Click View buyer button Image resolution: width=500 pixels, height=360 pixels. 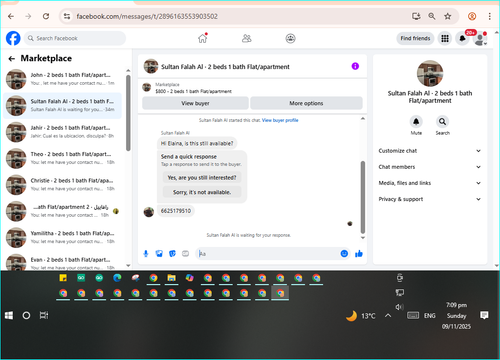click(195, 103)
